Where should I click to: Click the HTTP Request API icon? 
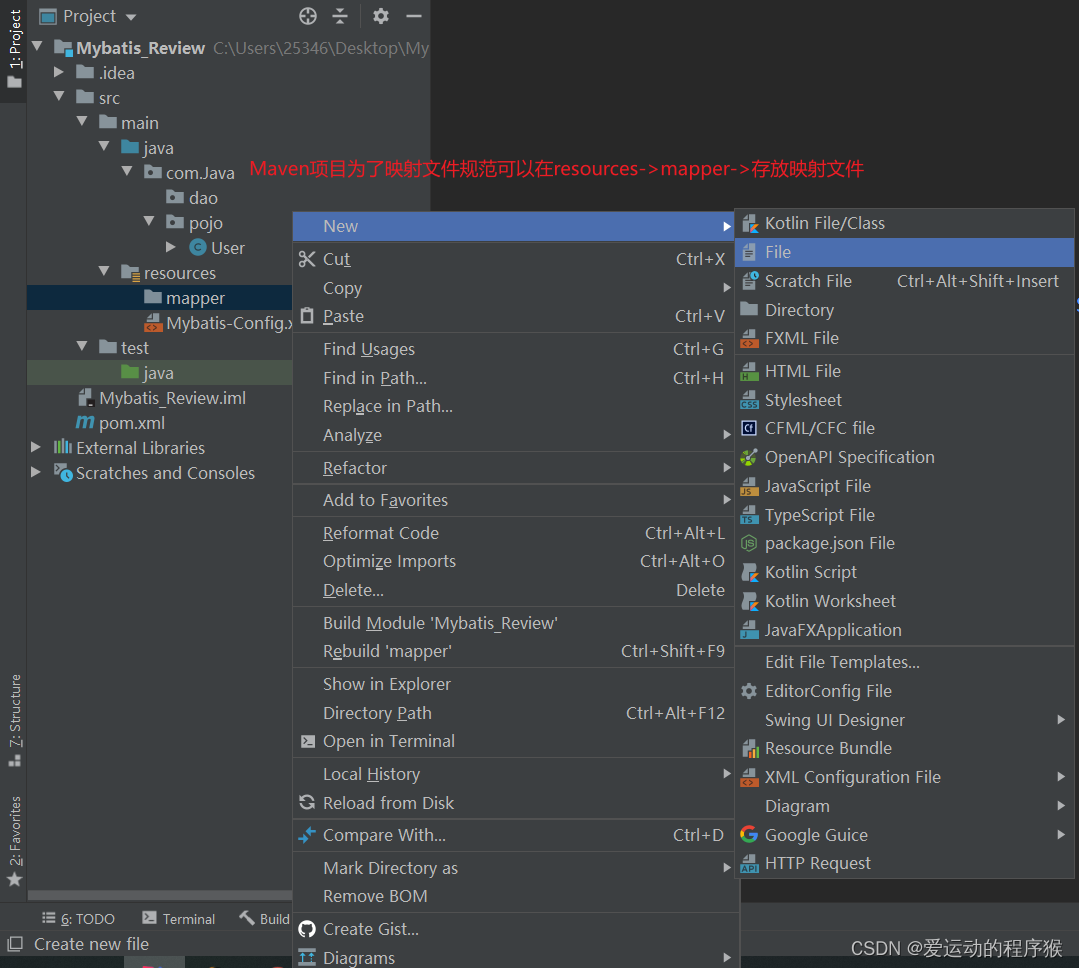click(x=749, y=863)
